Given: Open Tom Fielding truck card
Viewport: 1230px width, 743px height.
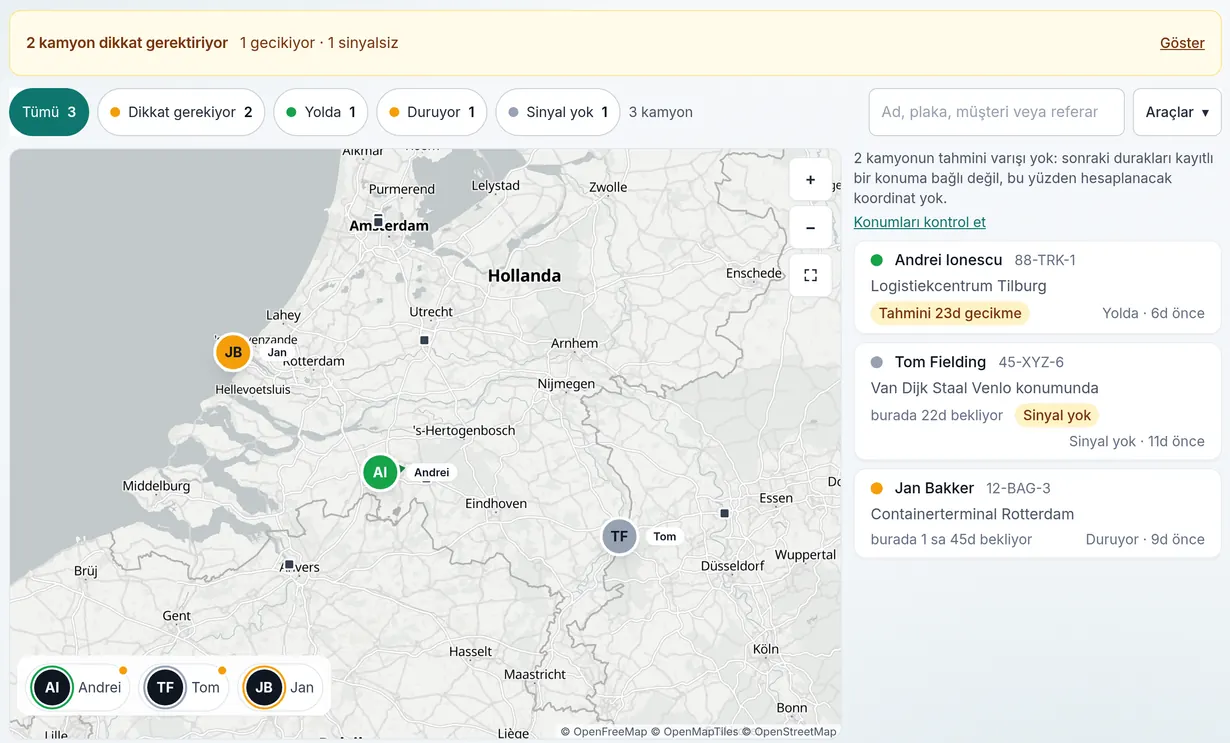Looking at the screenshot, I should (1038, 402).
